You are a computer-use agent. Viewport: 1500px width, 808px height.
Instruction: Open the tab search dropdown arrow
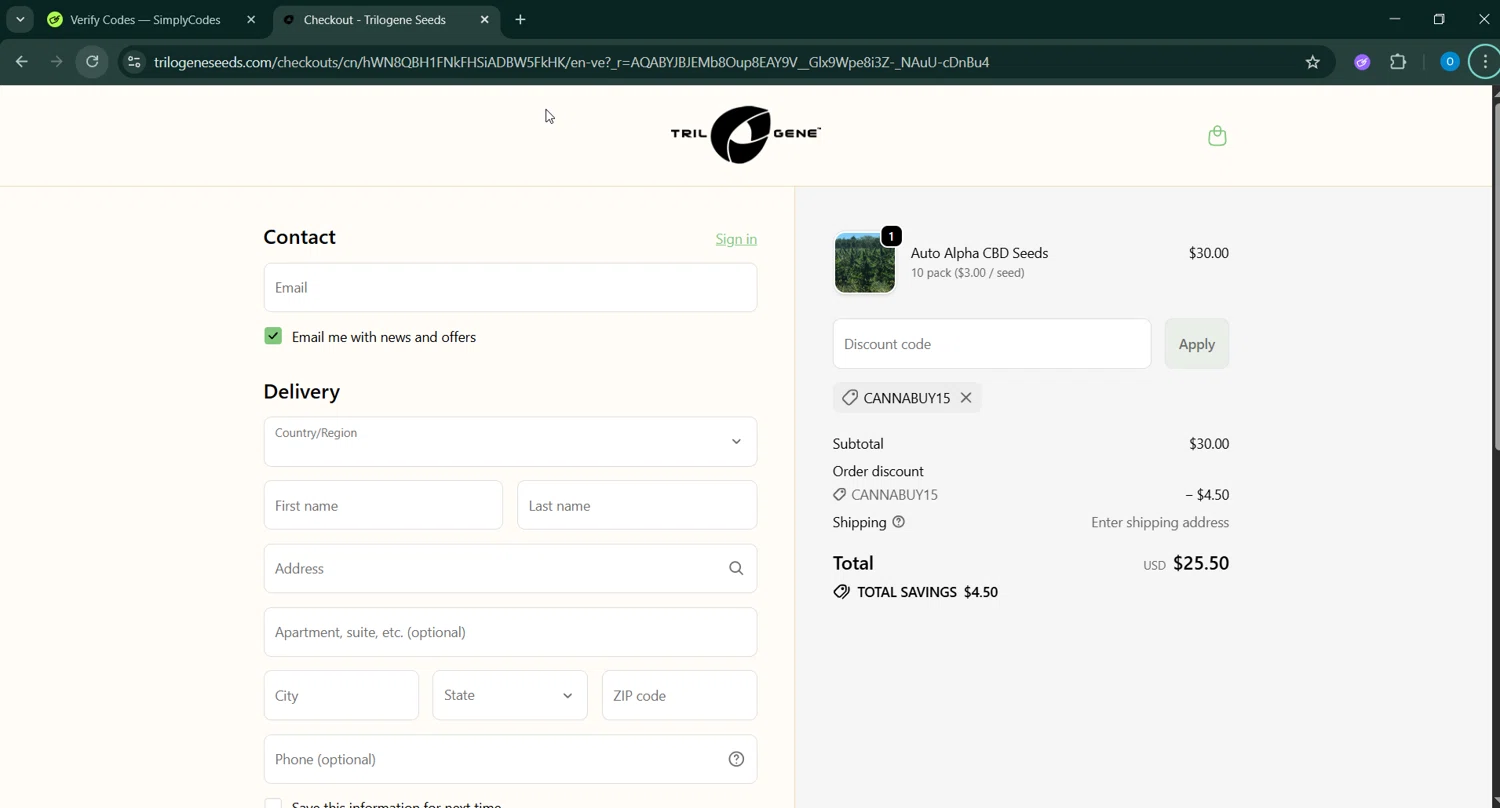tap(20, 20)
